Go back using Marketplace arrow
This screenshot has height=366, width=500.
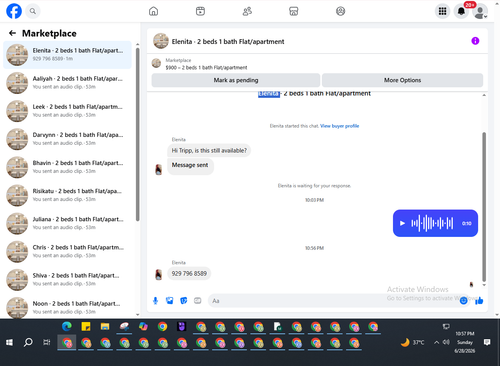coord(12,33)
